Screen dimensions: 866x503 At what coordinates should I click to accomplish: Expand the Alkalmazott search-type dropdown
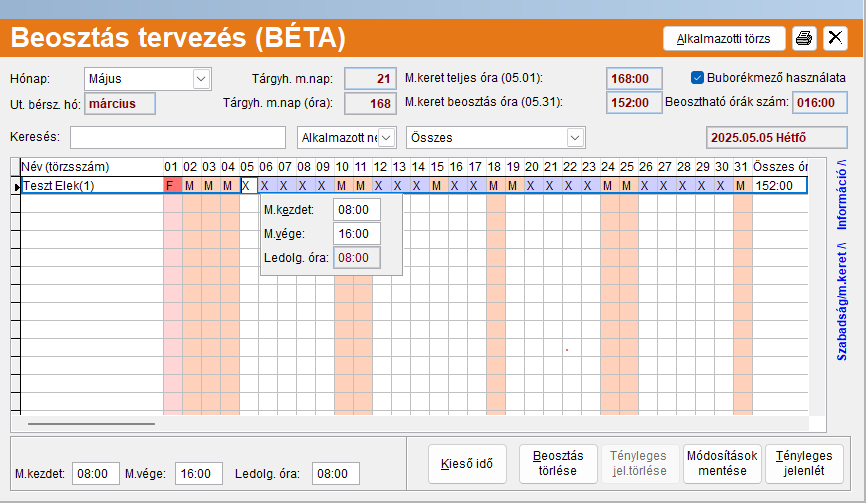coord(387,137)
